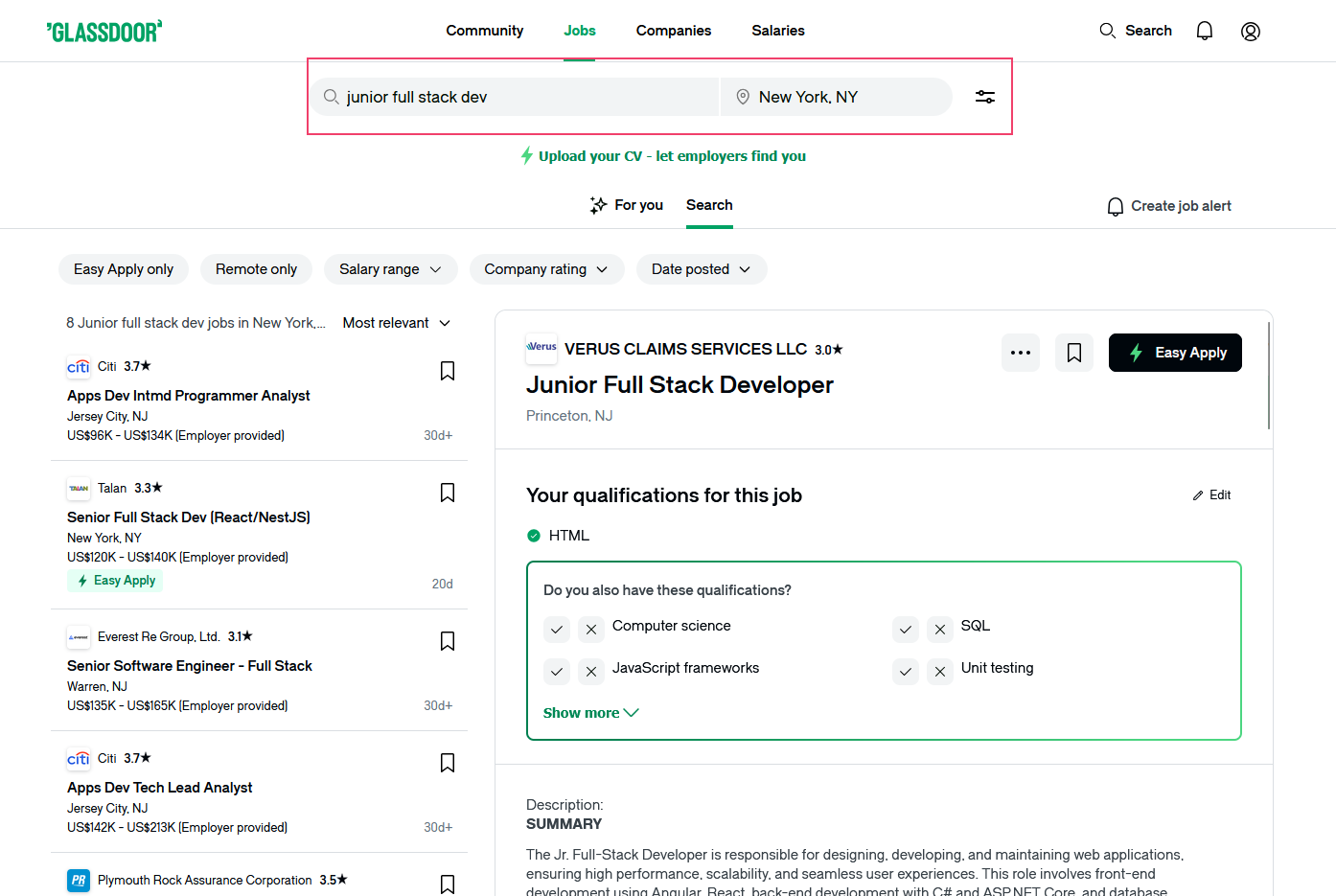
Task: Open the notifications bell in header
Action: (1205, 31)
